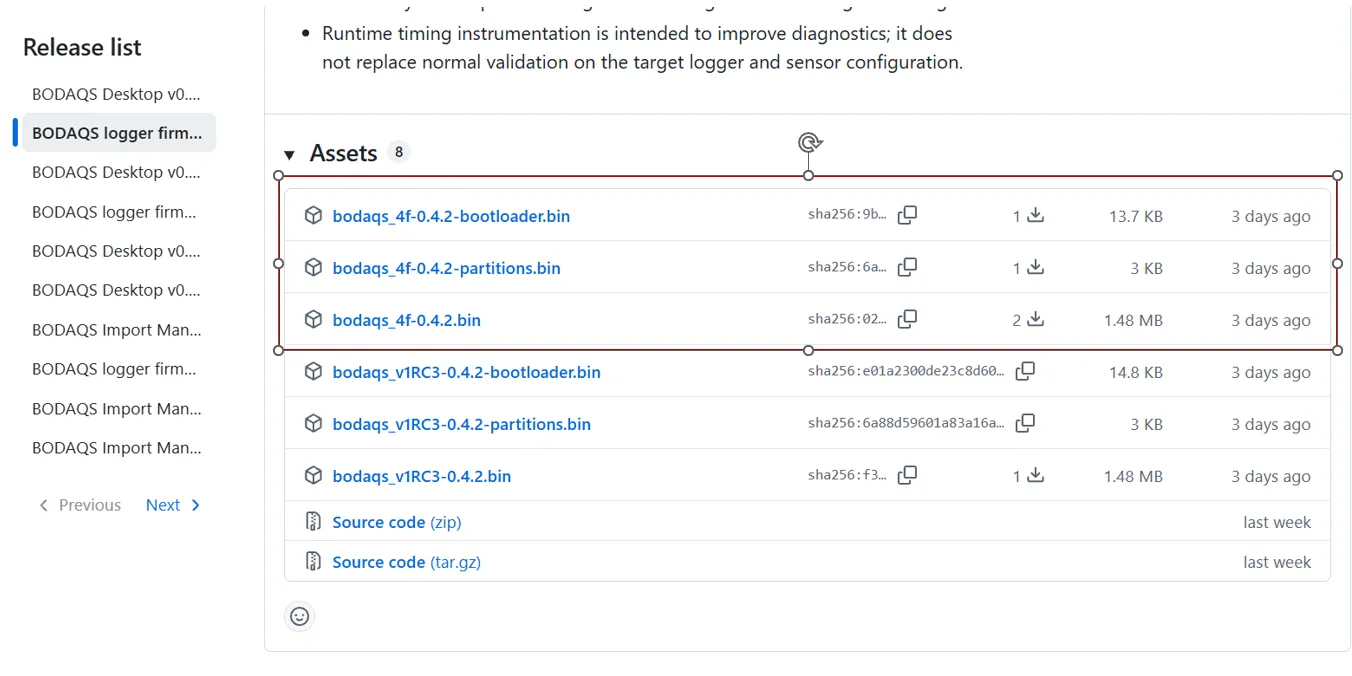Click '3 days ago' on bodaqs_v1RC3-0.4.2.bin row
The height and width of the screenshot is (676, 1352).
pos(1270,476)
